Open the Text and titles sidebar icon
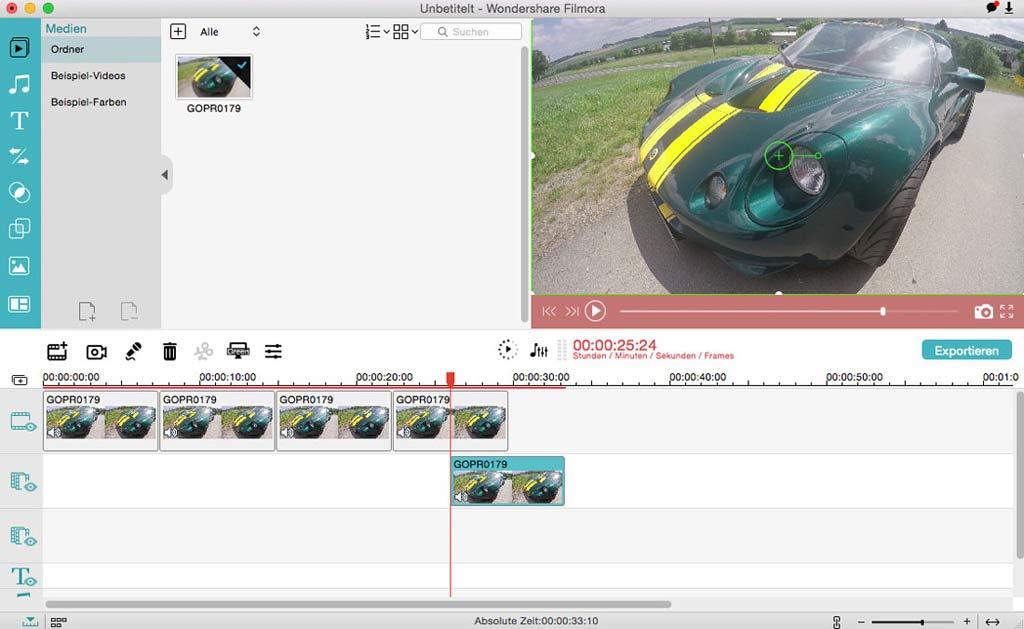Viewport: 1024px width, 629px height. point(19,120)
